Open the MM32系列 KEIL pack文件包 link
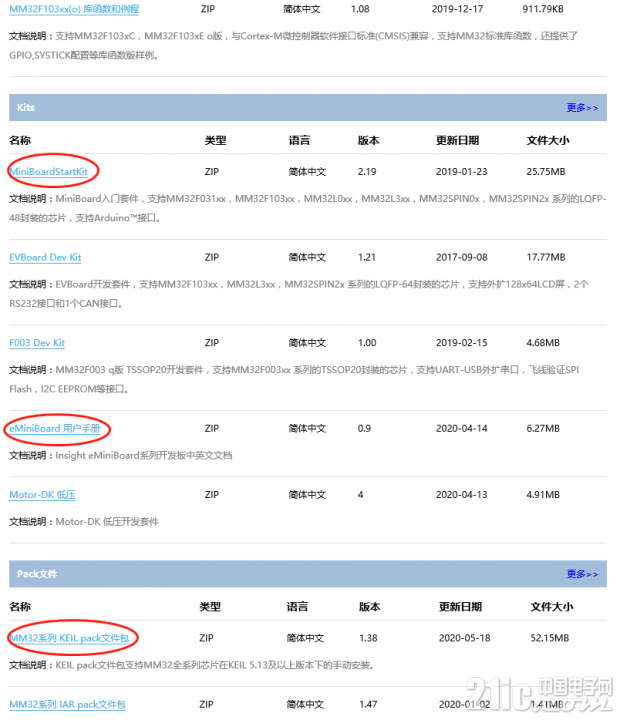This screenshot has height=720, width=620. tap(69, 638)
